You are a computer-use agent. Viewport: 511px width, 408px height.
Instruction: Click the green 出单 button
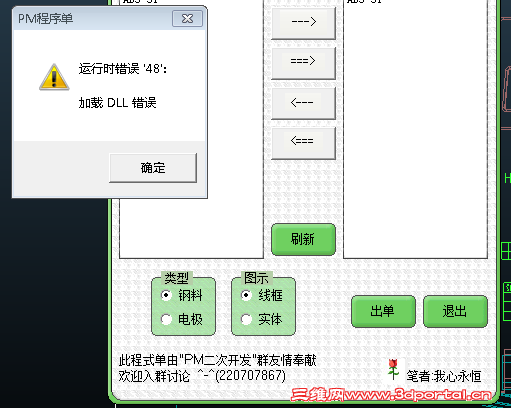click(x=383, y=311)
